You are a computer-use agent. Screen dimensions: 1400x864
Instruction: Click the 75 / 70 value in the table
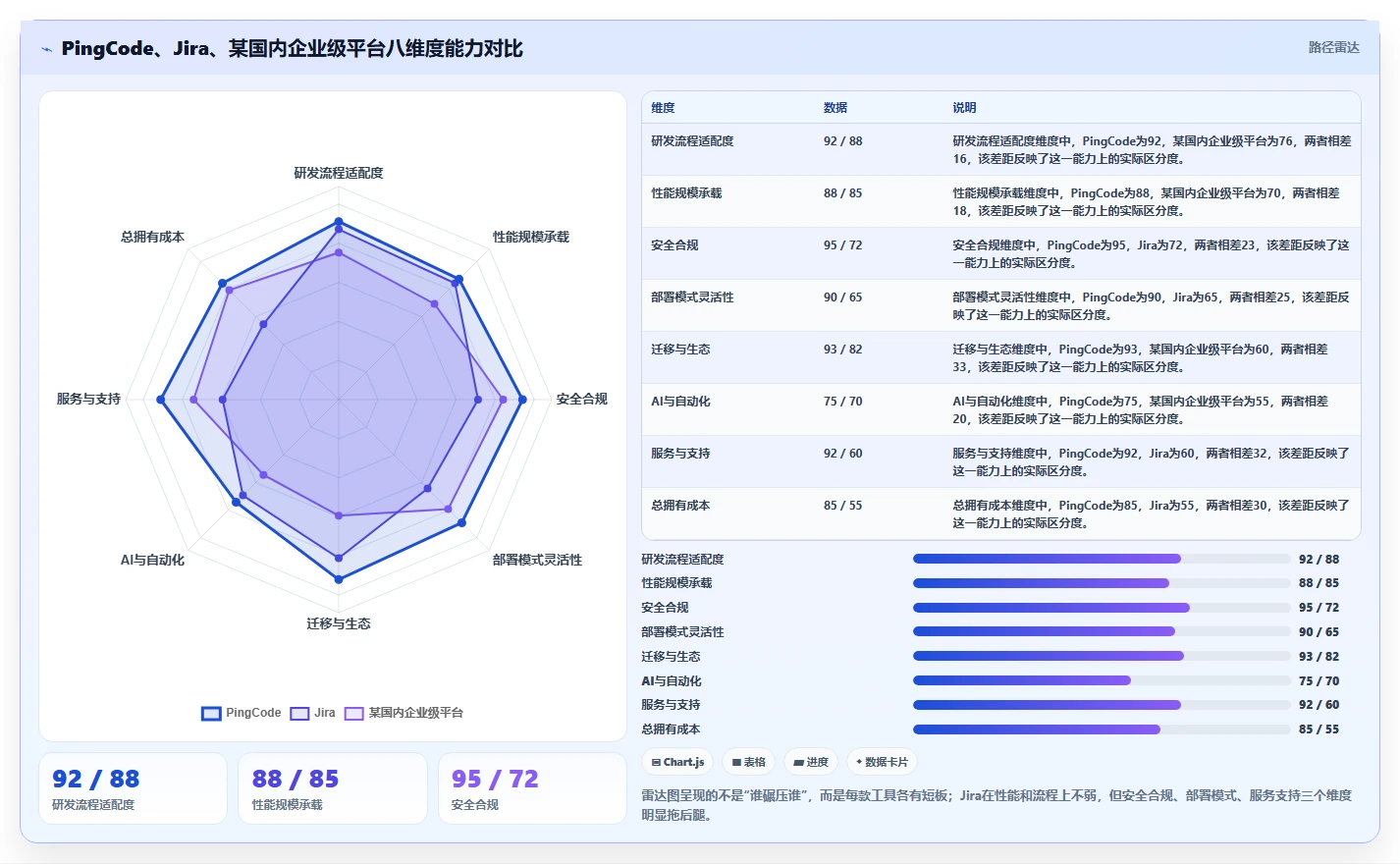[x=842, y=402]
